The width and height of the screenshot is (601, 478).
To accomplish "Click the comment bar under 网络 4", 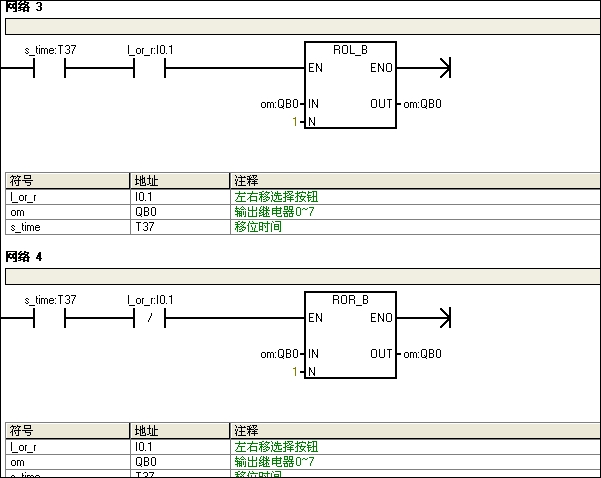I will click(300, 276).
